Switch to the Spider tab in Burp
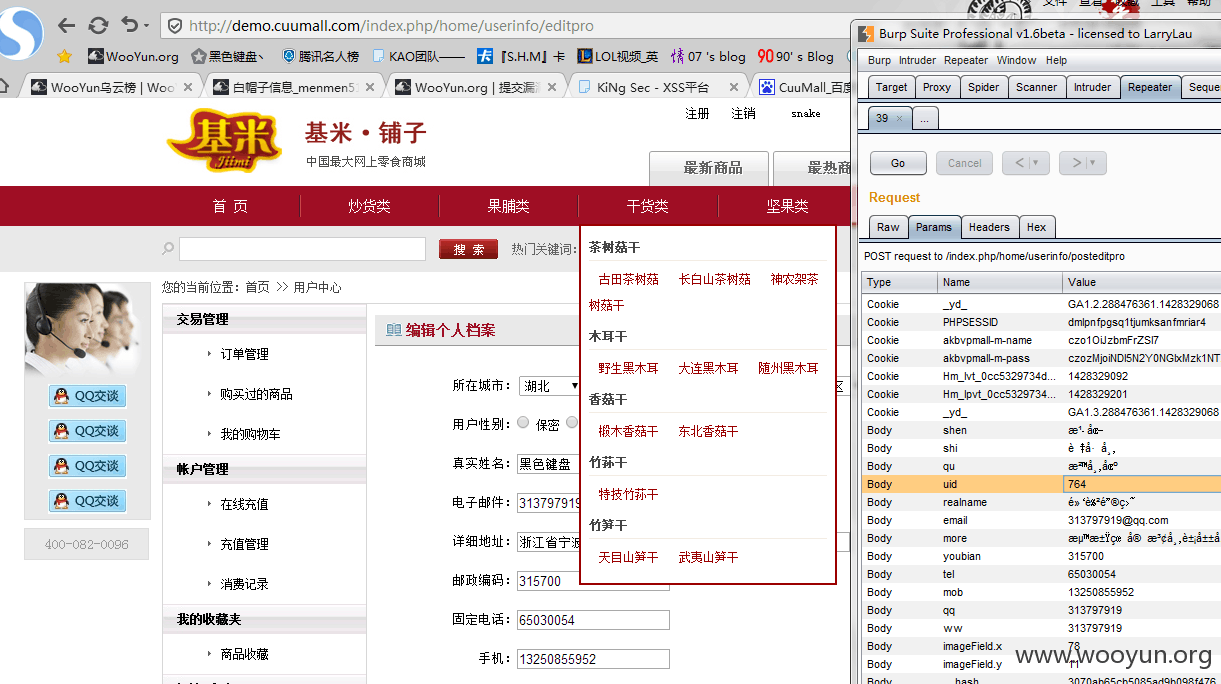Viewport: 1221px width, 684px height. click(x=984, y=87)
